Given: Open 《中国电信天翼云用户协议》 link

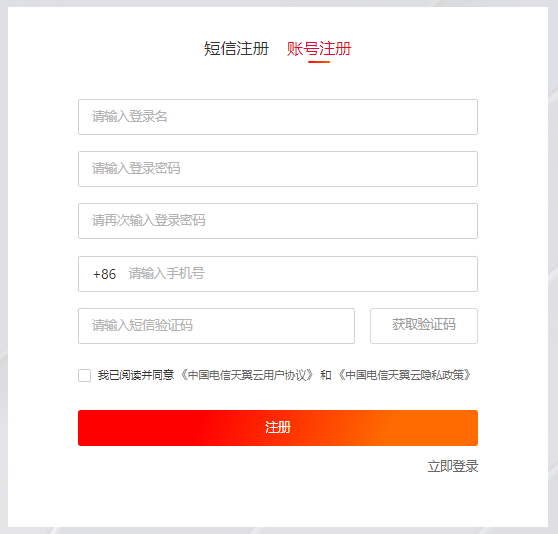Looking at the screenshot, I should coord(248,375).
